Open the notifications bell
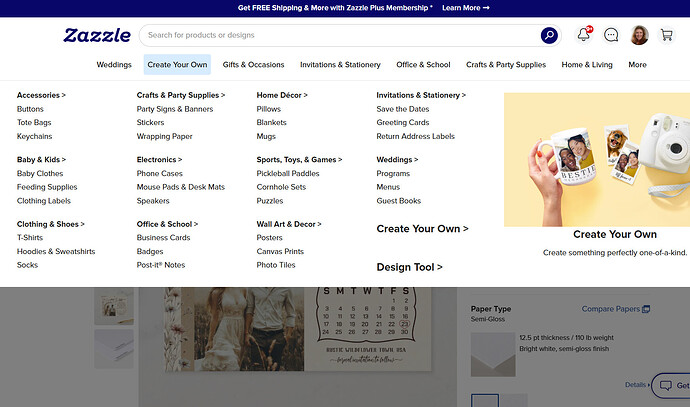The width and height of the screenshot is (690, 407). pyautogui.click(x=584, y=34)
